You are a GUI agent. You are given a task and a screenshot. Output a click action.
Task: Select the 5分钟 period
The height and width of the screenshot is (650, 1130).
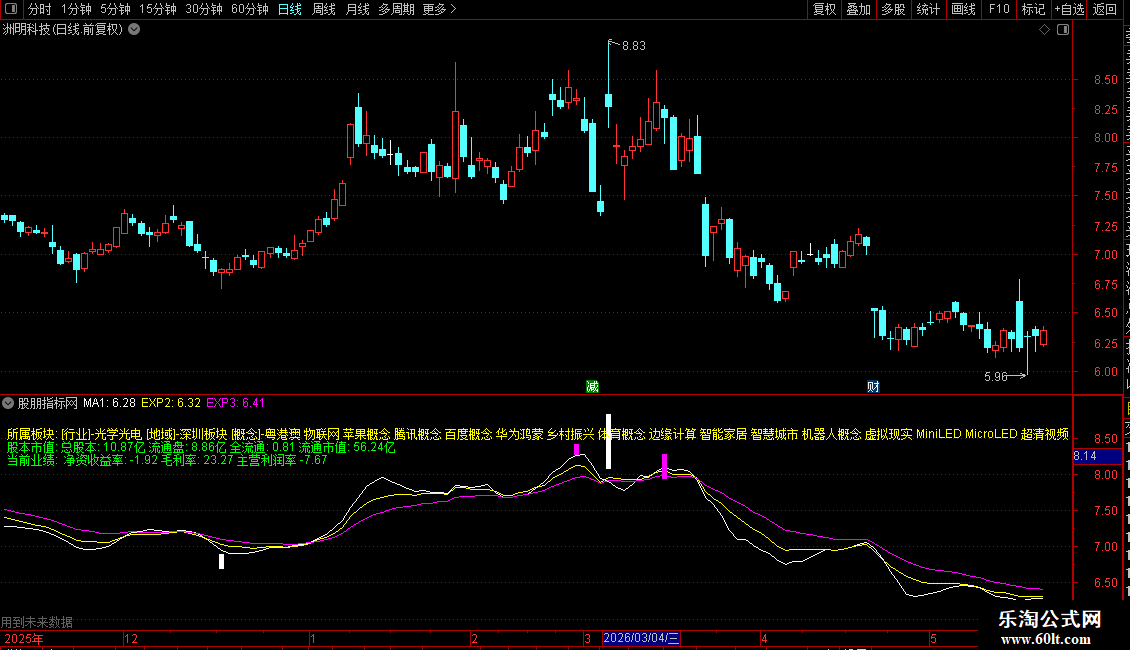coord(115,9)
